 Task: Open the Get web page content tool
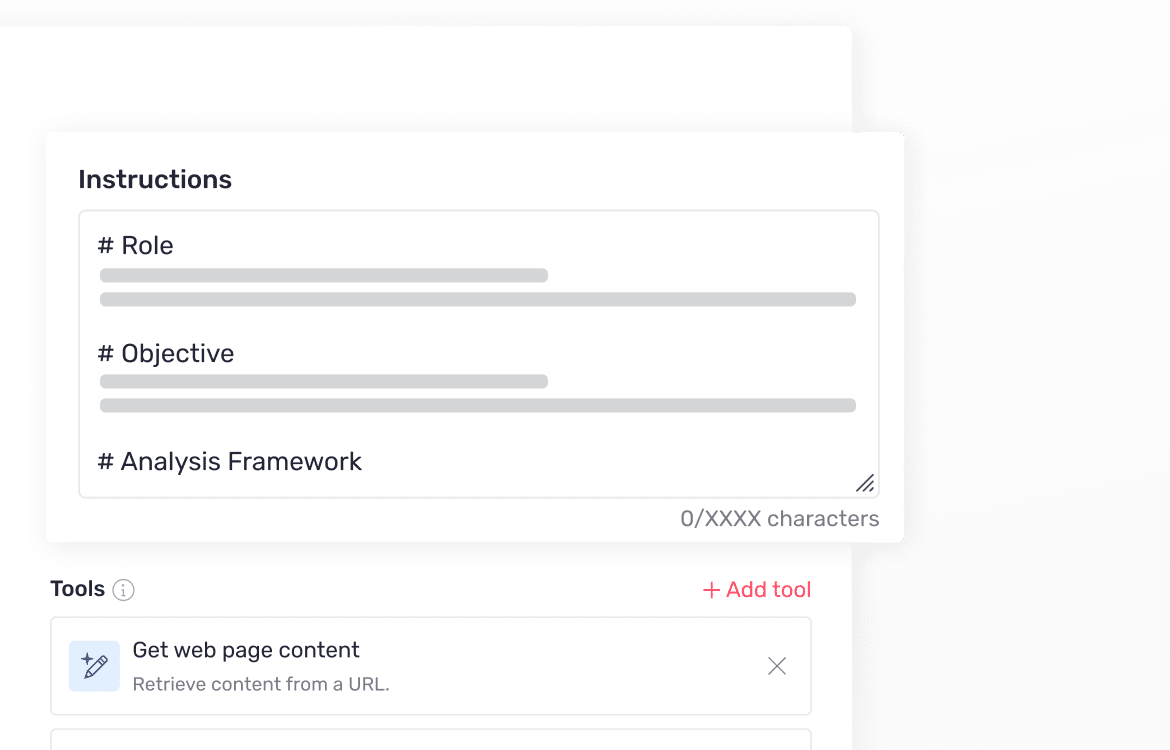click(x=246, y=650)
